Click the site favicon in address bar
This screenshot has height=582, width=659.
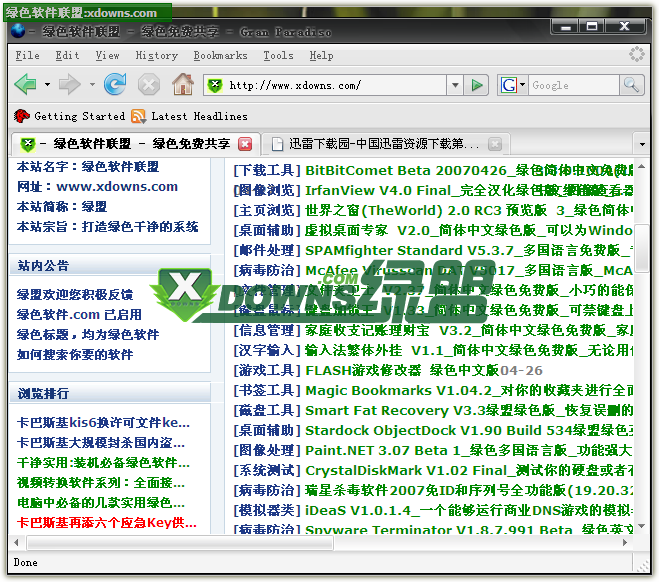215,85
